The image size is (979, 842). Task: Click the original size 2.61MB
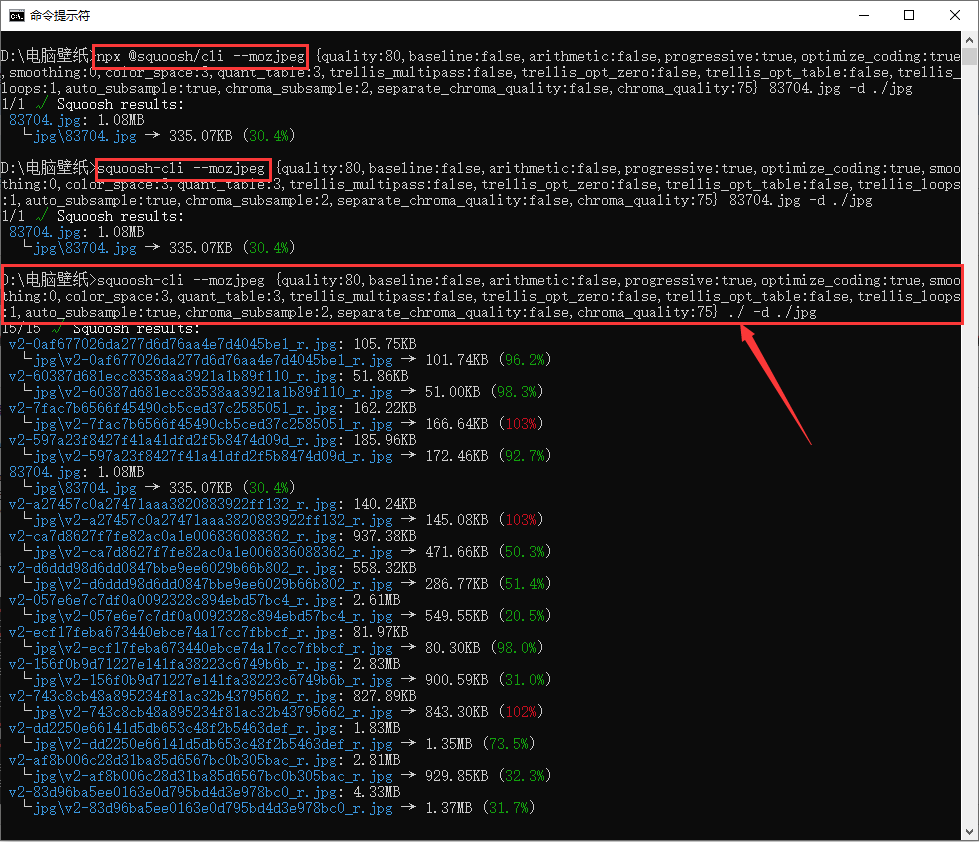point(376,600)
